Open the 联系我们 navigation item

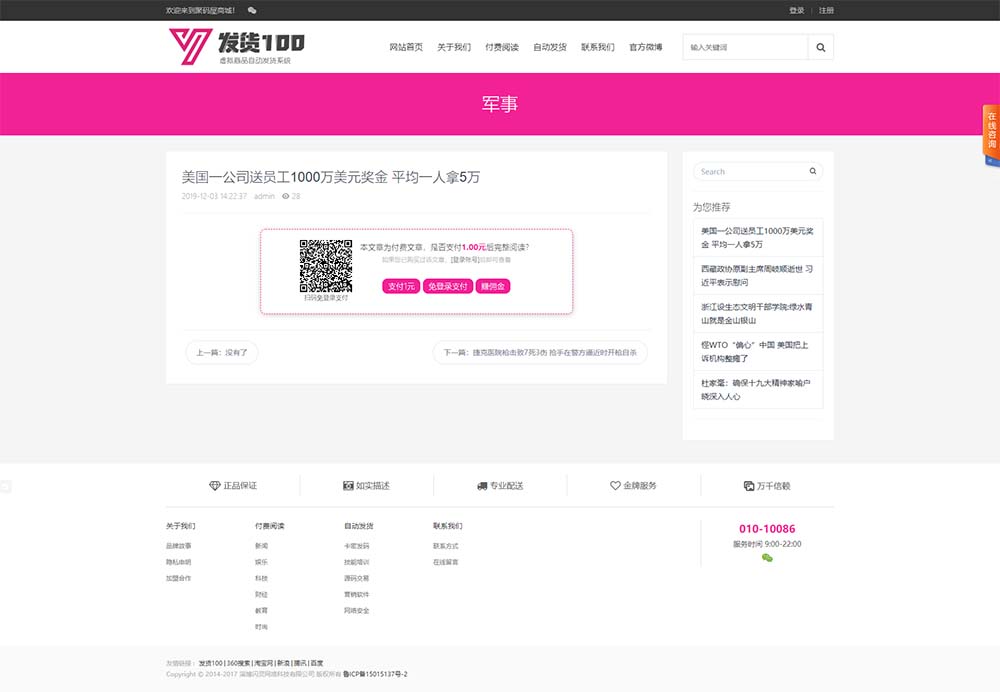tap(598, 47)
